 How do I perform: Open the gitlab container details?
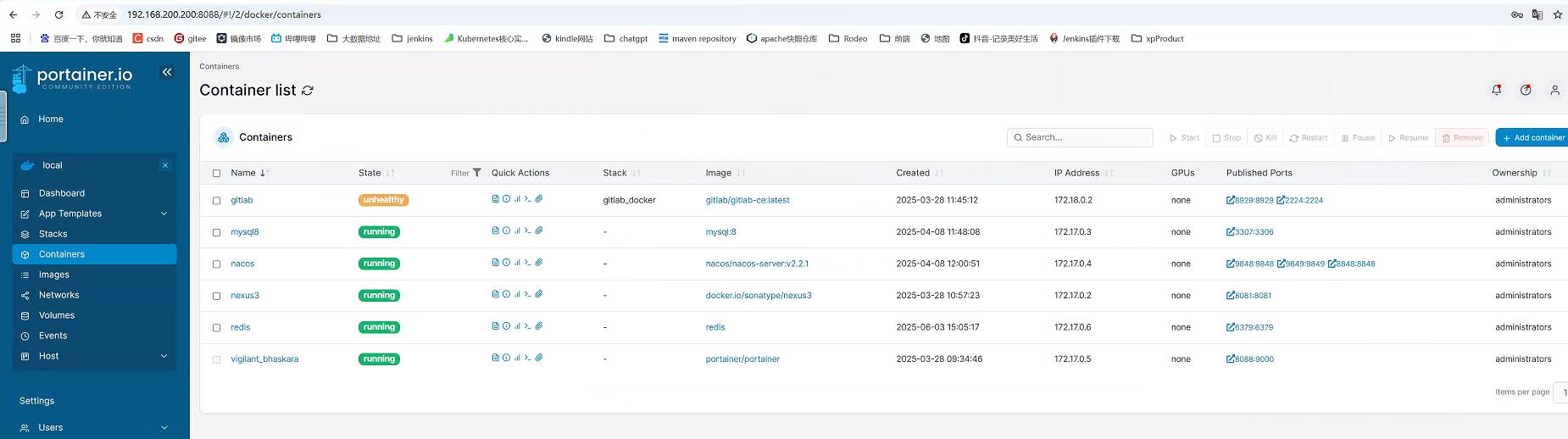[242, 200]
